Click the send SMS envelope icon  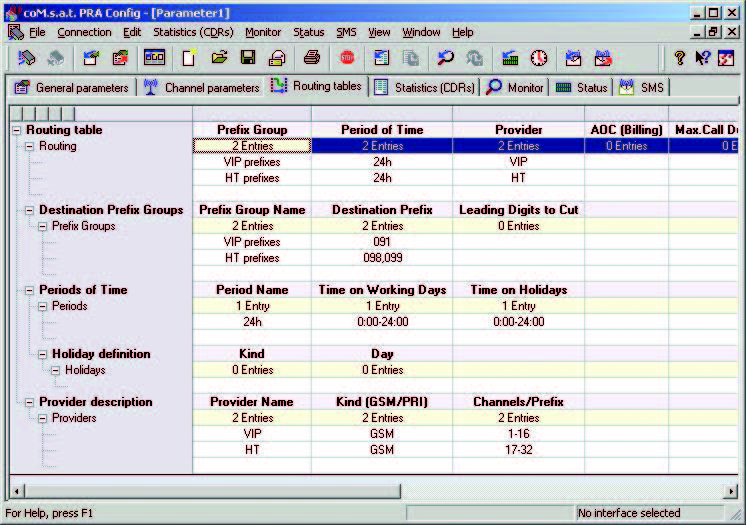click(603, 58)
